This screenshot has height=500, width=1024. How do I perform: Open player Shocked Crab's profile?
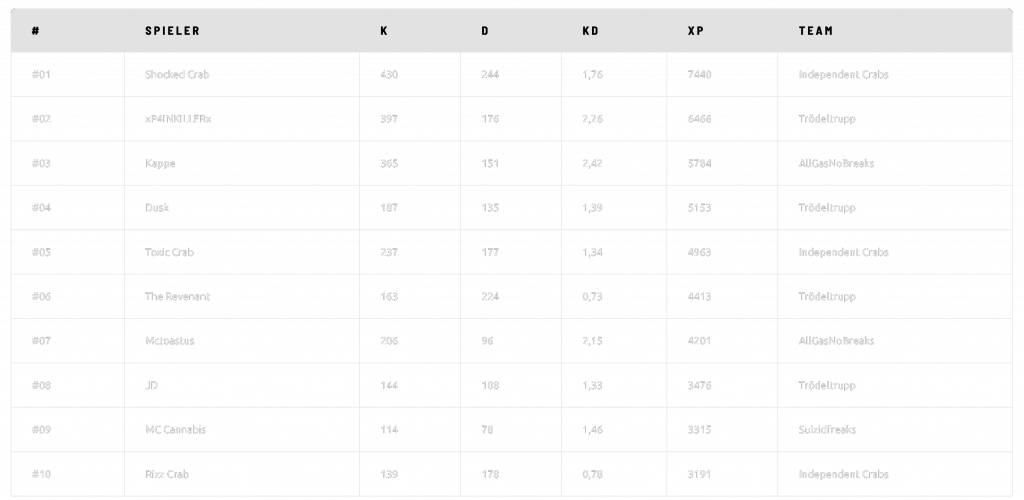177,75
